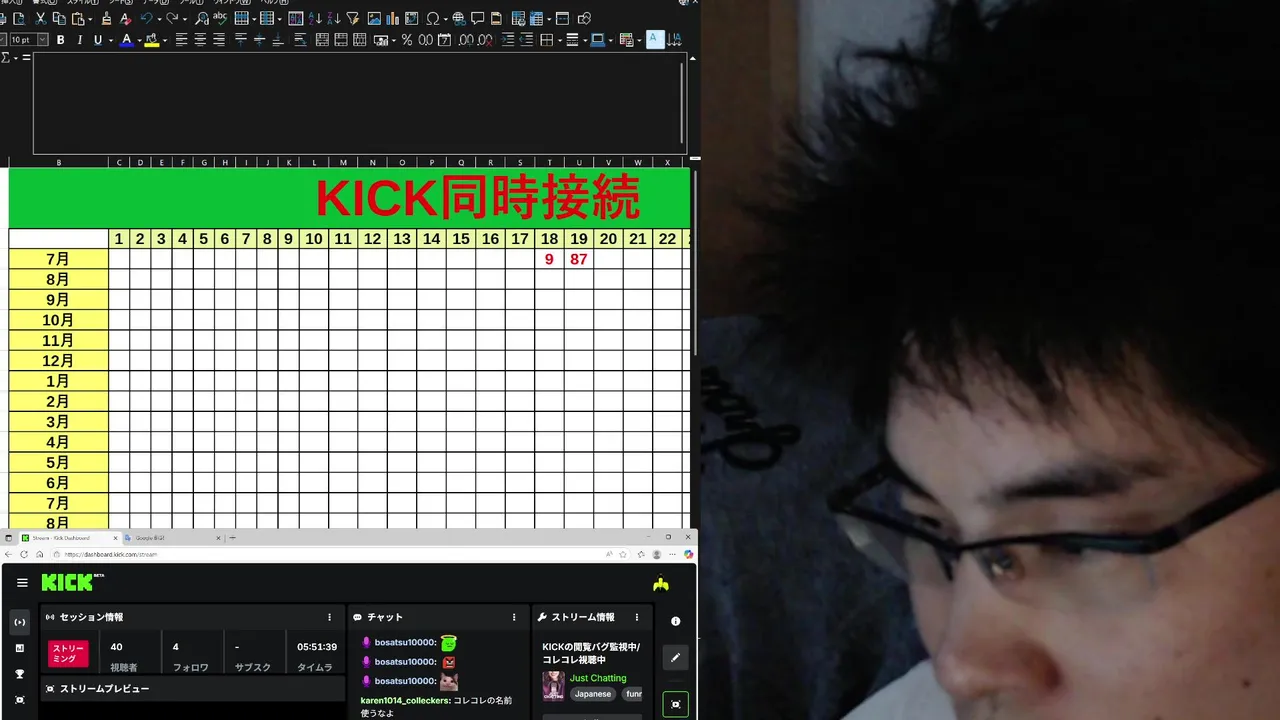Click the Insert Image icon
Image resolution: width=1280 pixels, height=720 pixels.
pos(374,19)
